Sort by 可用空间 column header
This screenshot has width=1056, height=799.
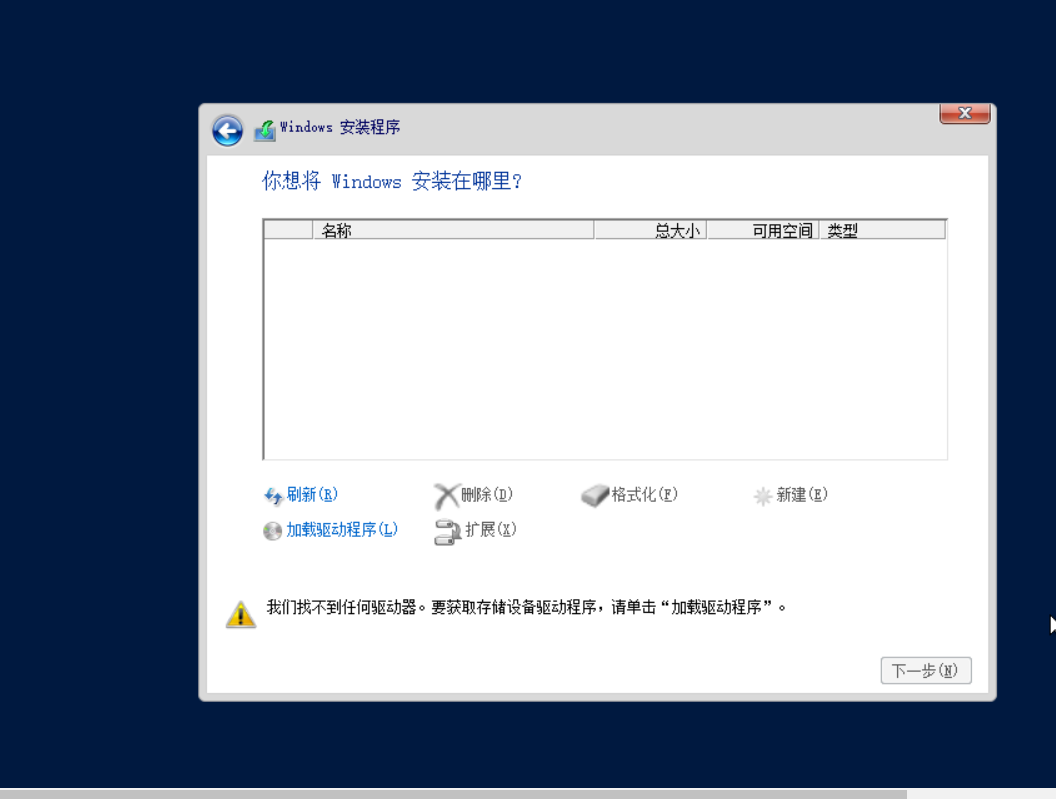pyautogui.click(x=763, y=230)
